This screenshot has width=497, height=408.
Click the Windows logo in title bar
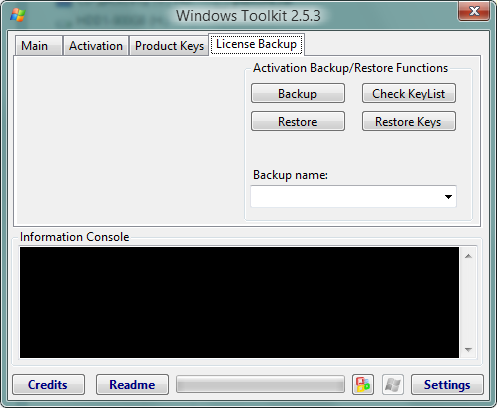[x=18, y=15]
